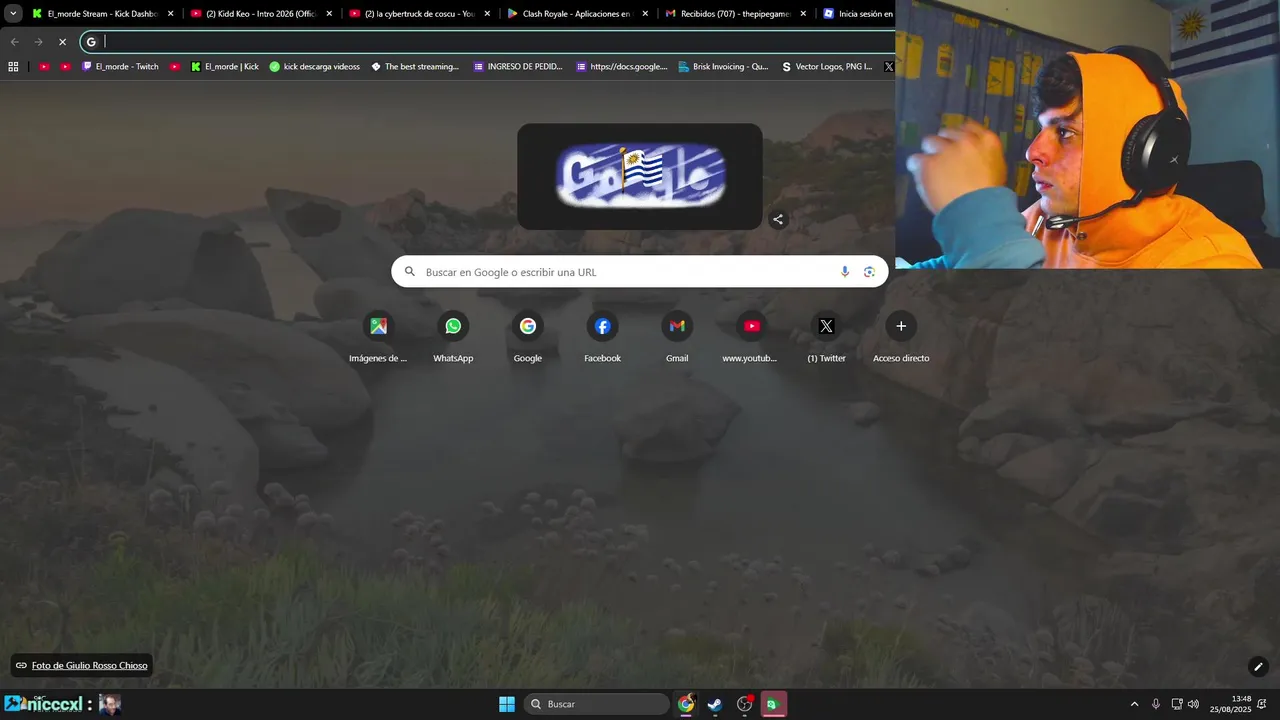Close the Kidd Keo Intro tab
This screenshot has width=1280, height=720.
click(x=329, y=14)
